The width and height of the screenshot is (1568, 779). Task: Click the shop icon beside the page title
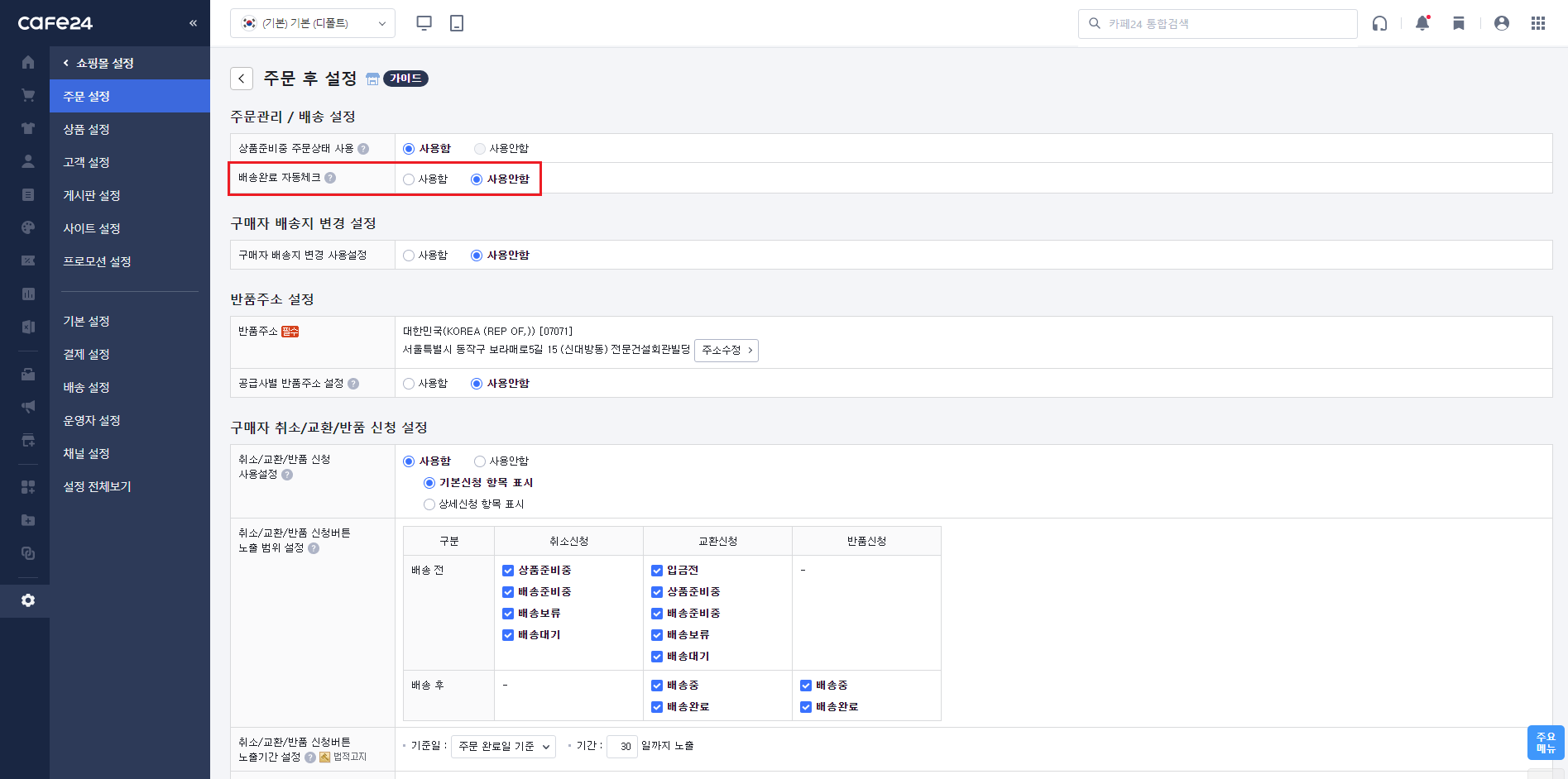tap(372, 79)
